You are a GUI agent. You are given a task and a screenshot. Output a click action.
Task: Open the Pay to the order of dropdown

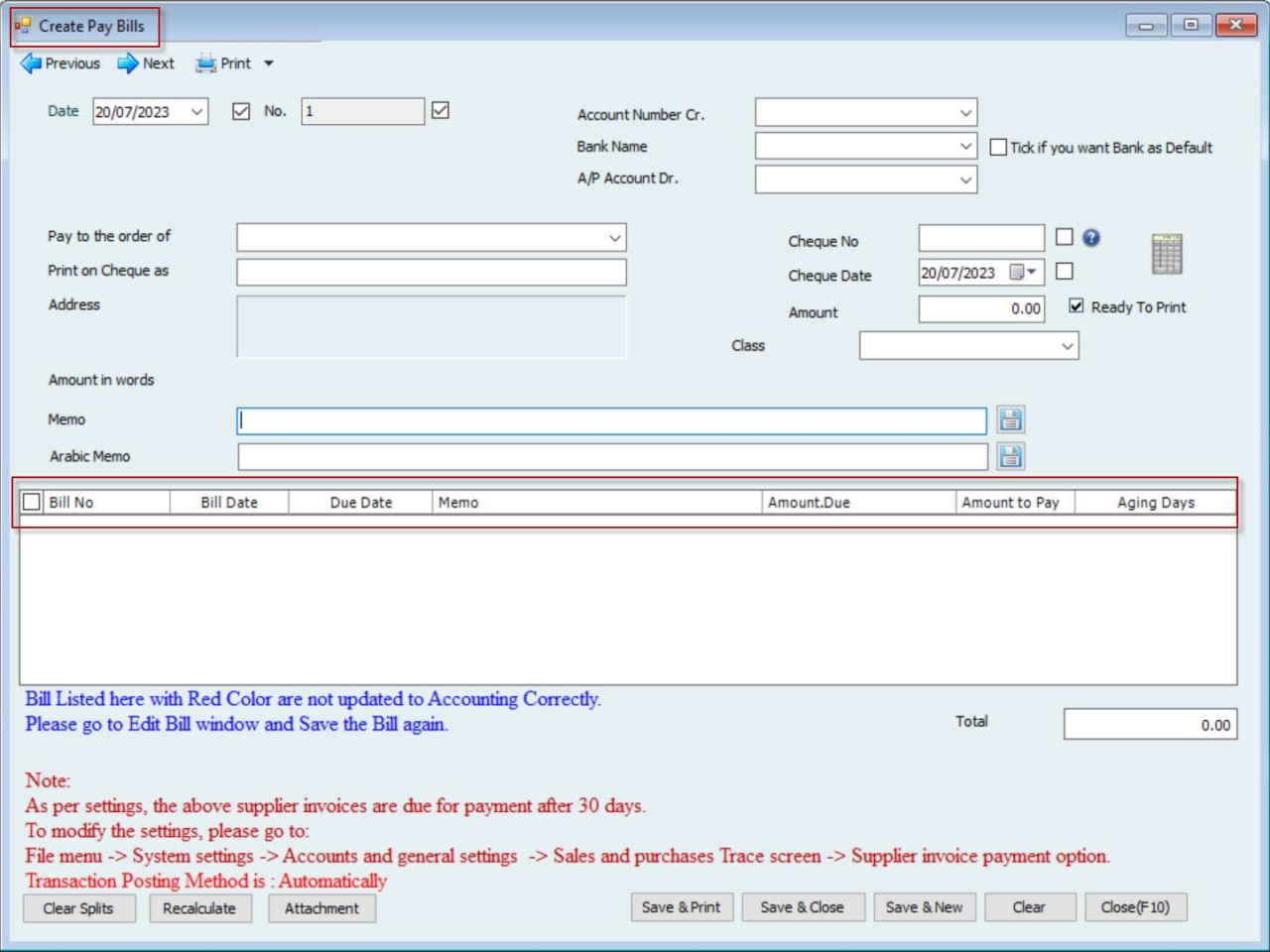coord(614,238)
